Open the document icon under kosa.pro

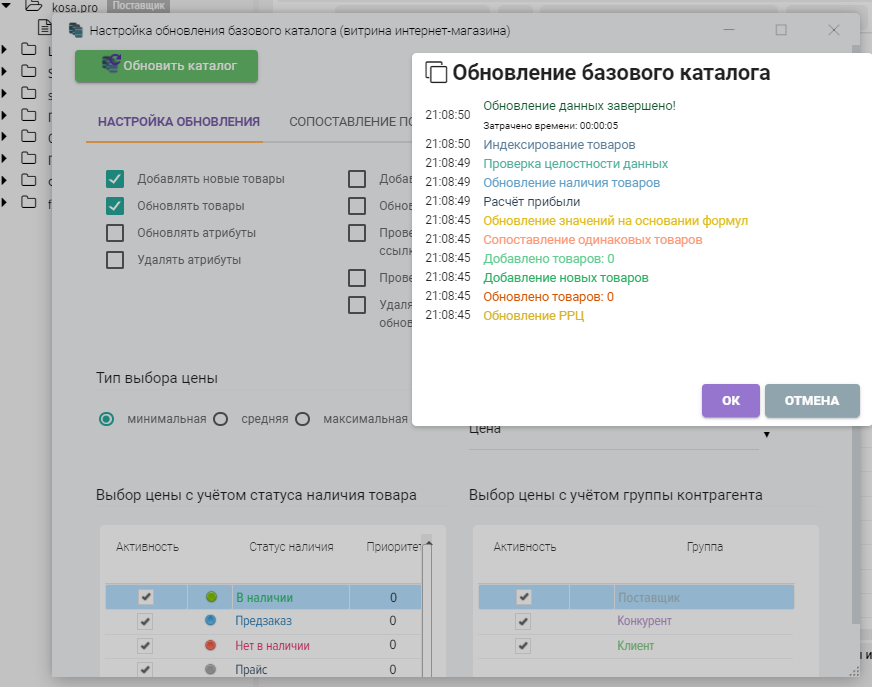(44, 27)
